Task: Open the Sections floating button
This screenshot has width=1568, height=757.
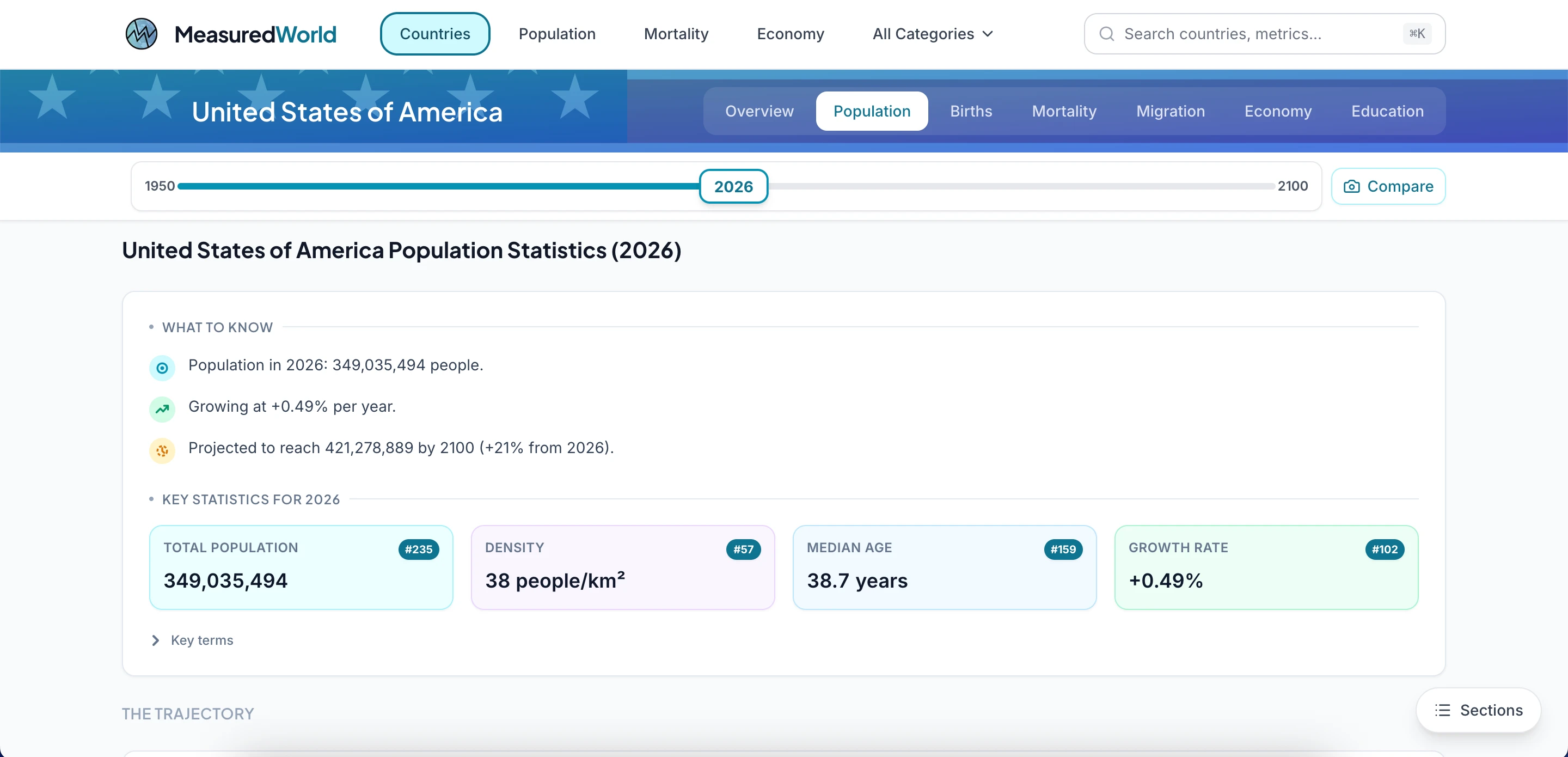Action: click(1478, 710)
